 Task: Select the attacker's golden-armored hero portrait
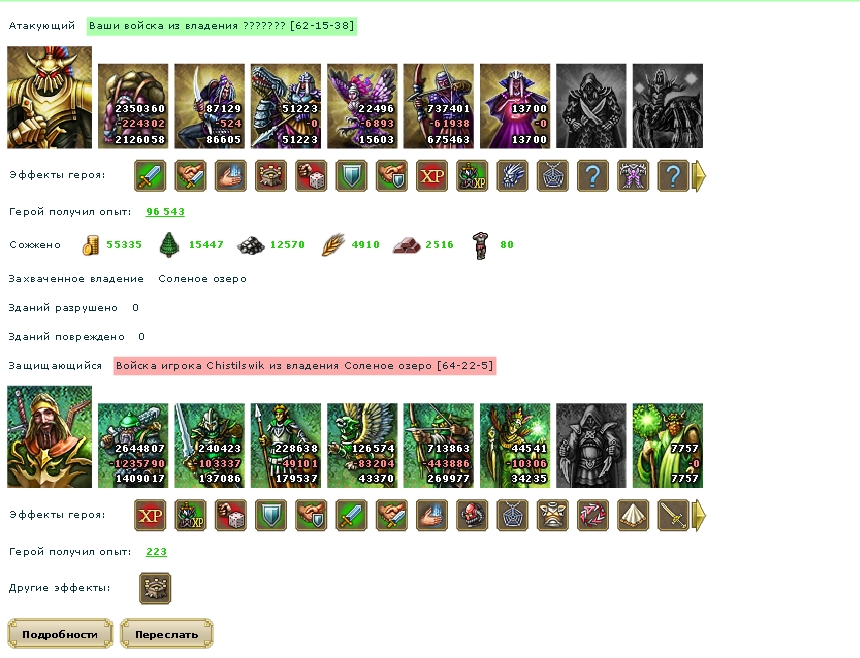(49, 97)
